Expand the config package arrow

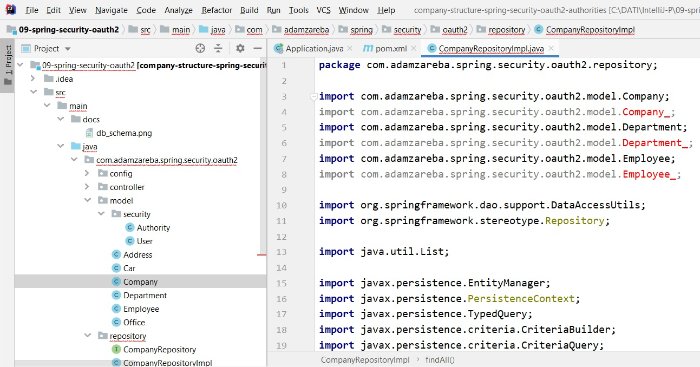[87, 173]
